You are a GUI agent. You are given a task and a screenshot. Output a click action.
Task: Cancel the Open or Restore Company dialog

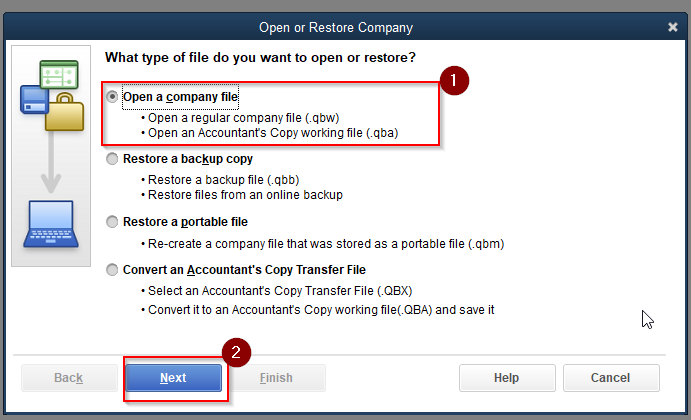click(611, 378)
